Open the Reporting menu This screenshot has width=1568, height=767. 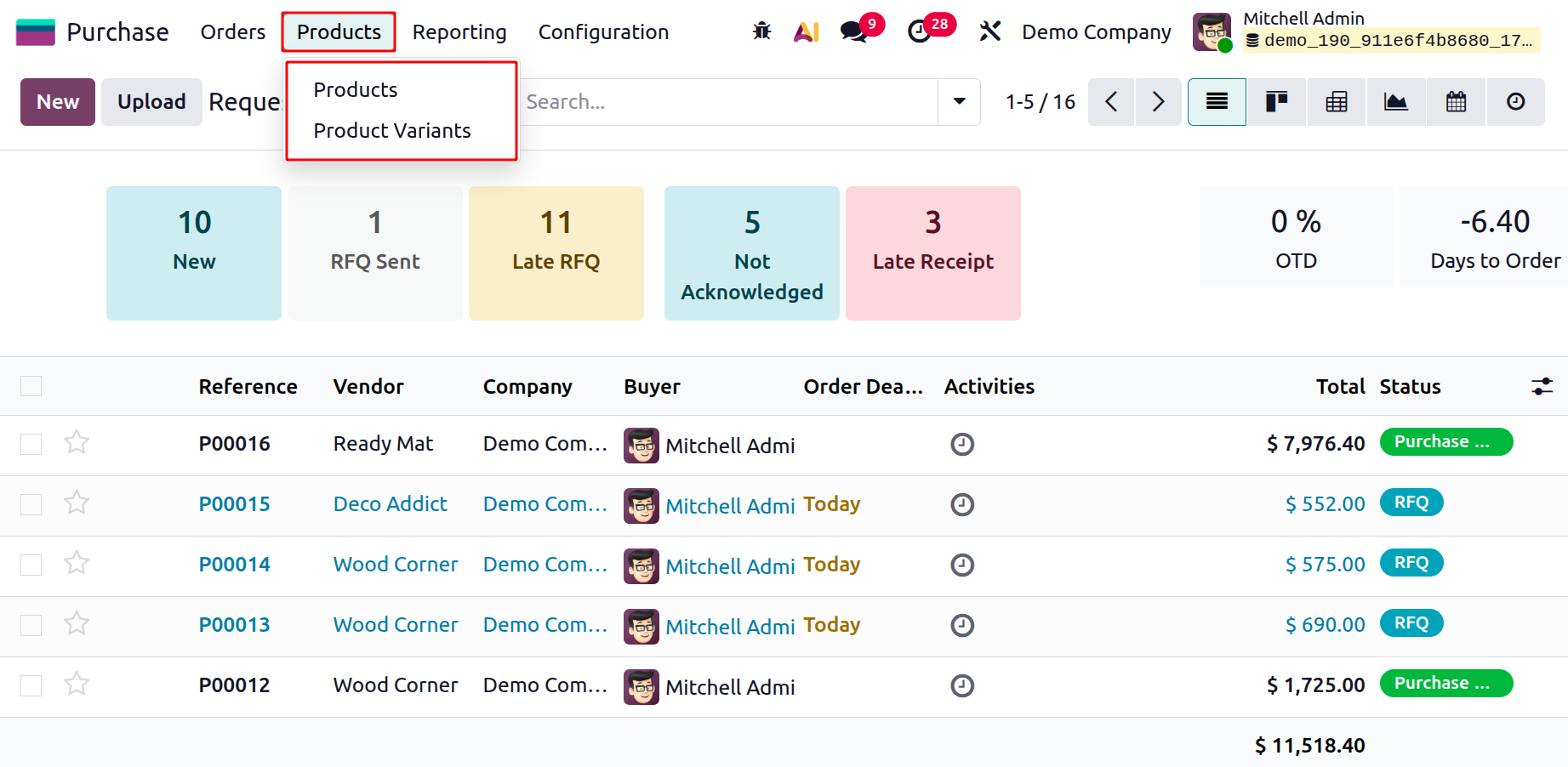pos(459,31)
